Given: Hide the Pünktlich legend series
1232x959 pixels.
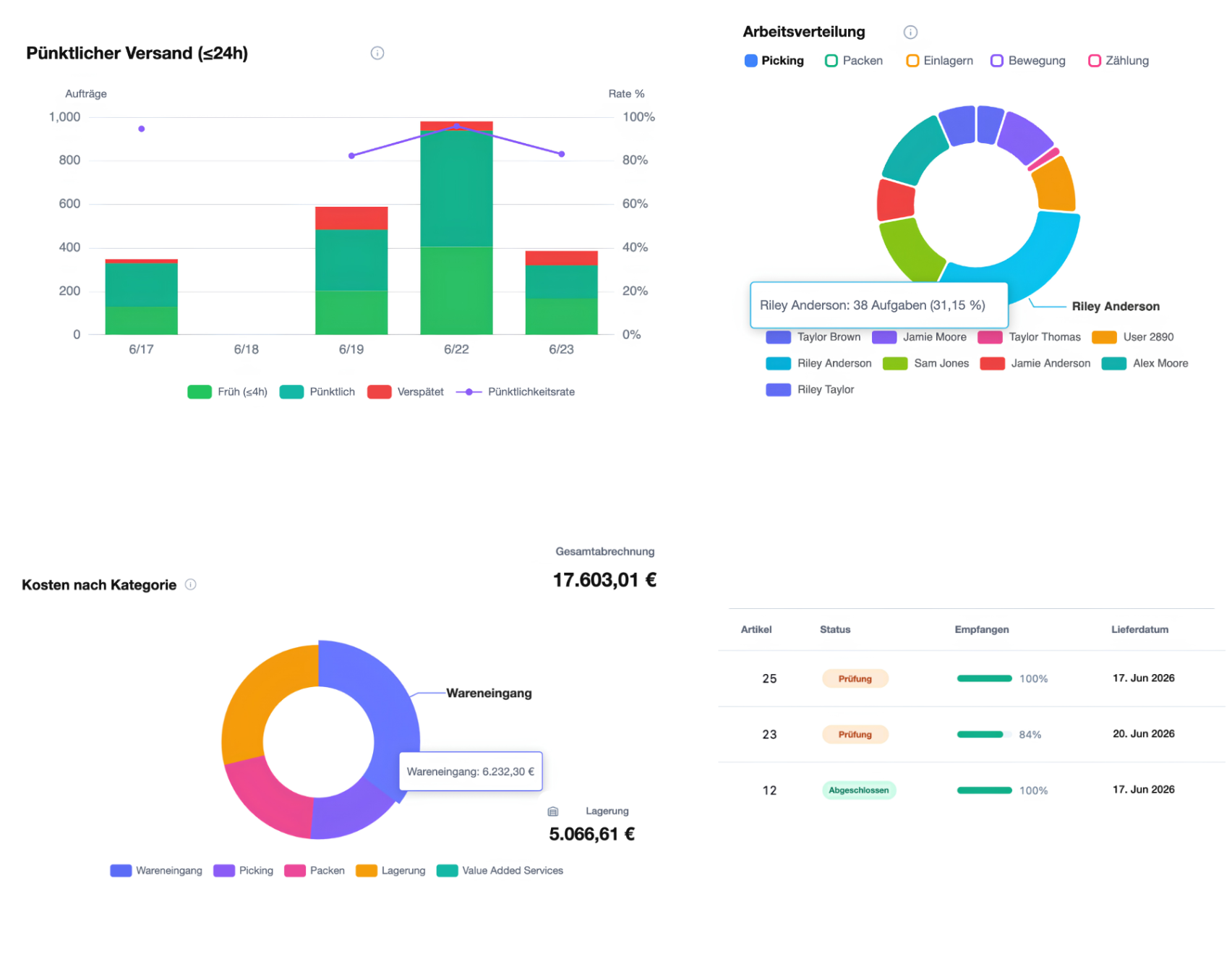Looking at the screenshot, I should pos(317,392).
